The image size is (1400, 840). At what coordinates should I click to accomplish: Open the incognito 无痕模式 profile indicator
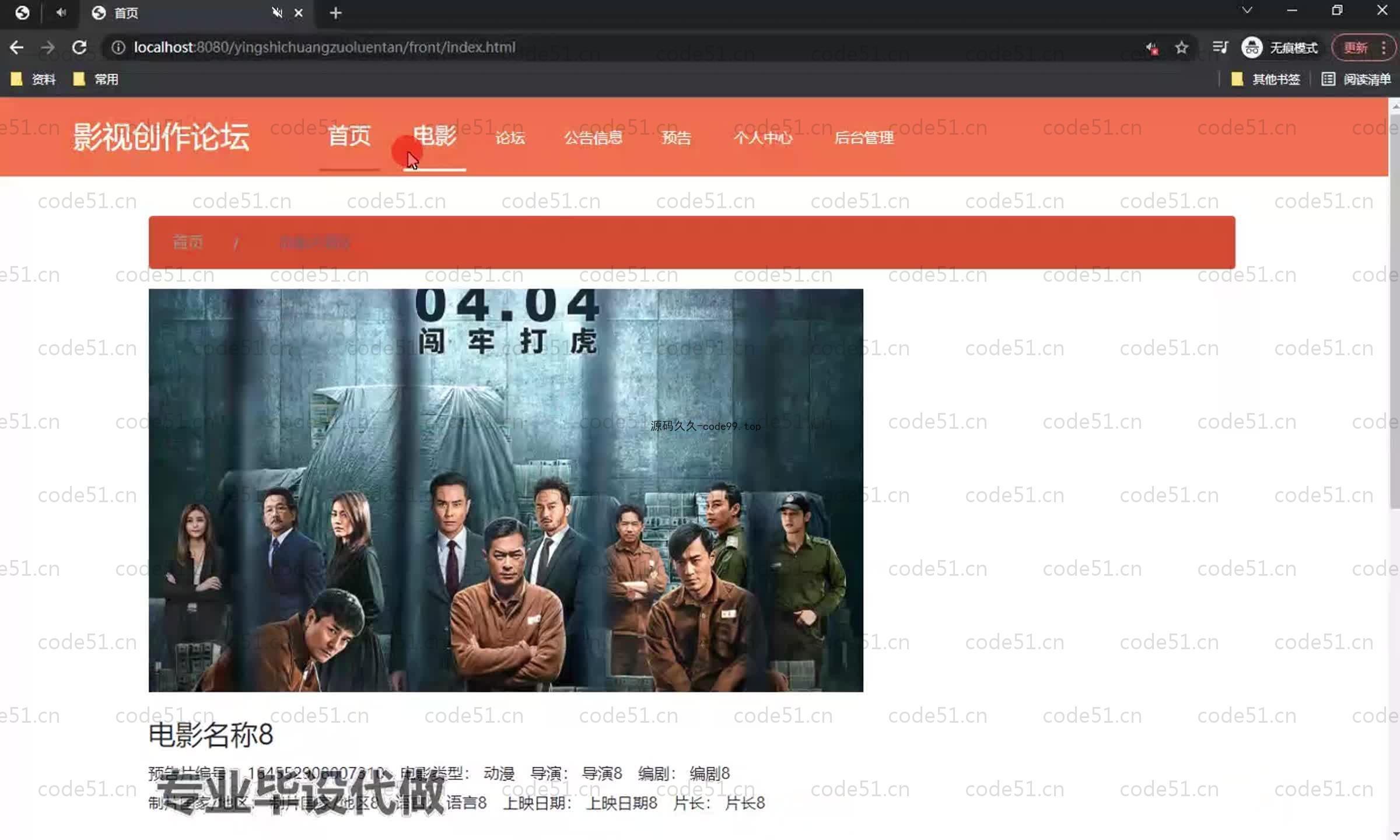tap(1280, 48)
